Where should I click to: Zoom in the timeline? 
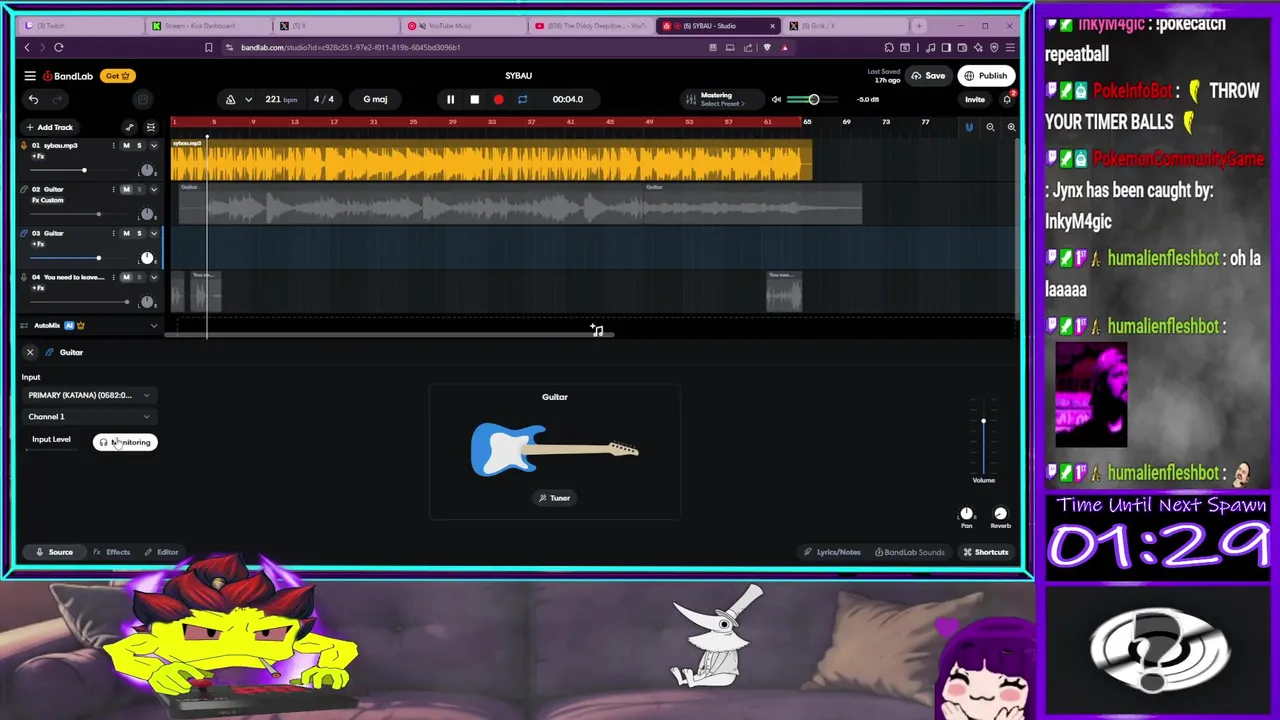pos(1011,127)
